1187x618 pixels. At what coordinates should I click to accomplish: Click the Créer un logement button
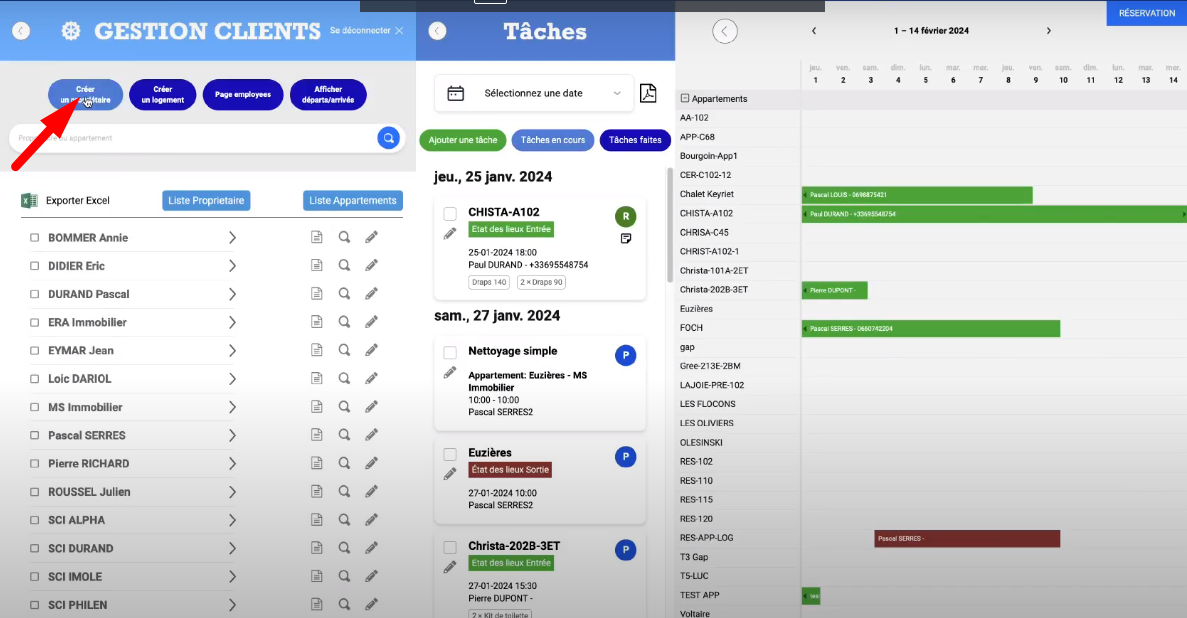pos(162,95)
